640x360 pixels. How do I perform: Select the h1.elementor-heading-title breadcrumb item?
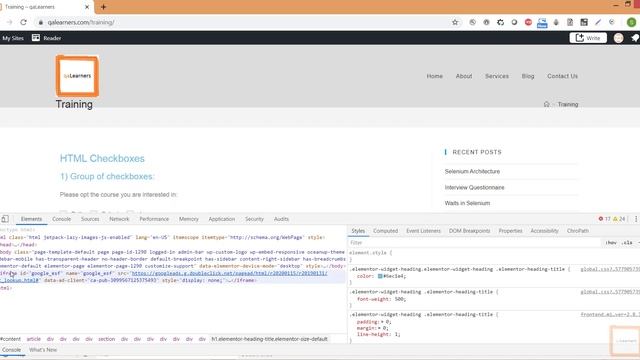click(269, 339)
